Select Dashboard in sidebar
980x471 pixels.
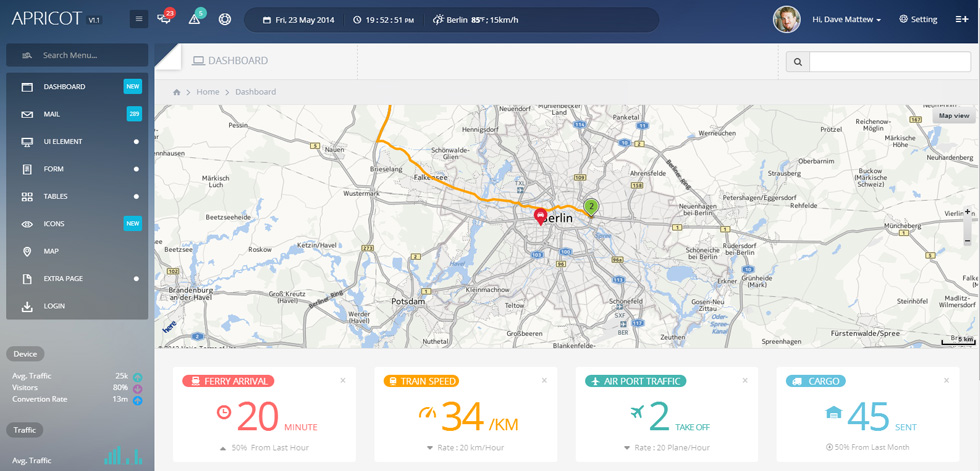click(78, 87)
